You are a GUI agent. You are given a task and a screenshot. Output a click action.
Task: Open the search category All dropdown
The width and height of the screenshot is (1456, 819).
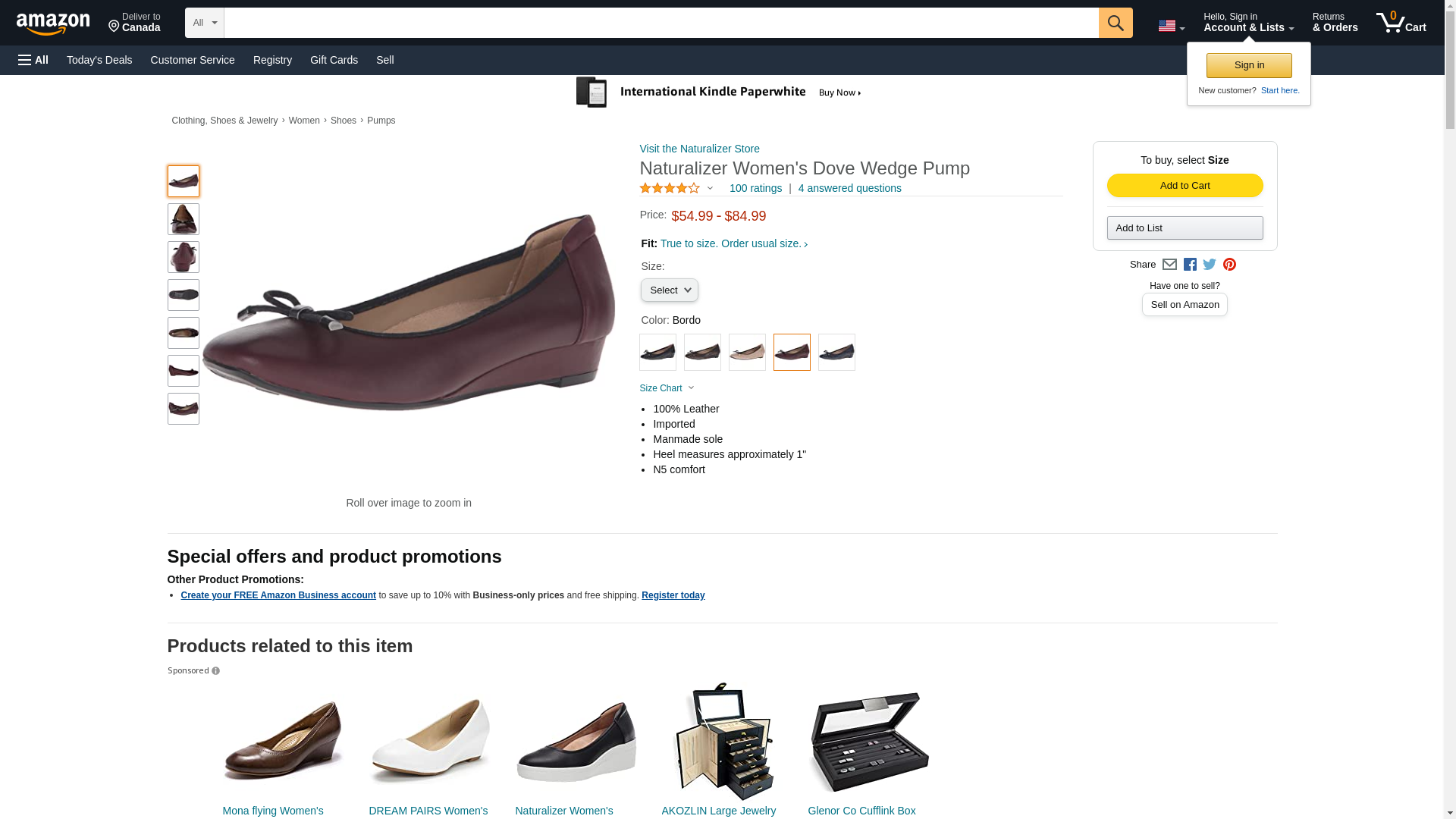(204, 23)
